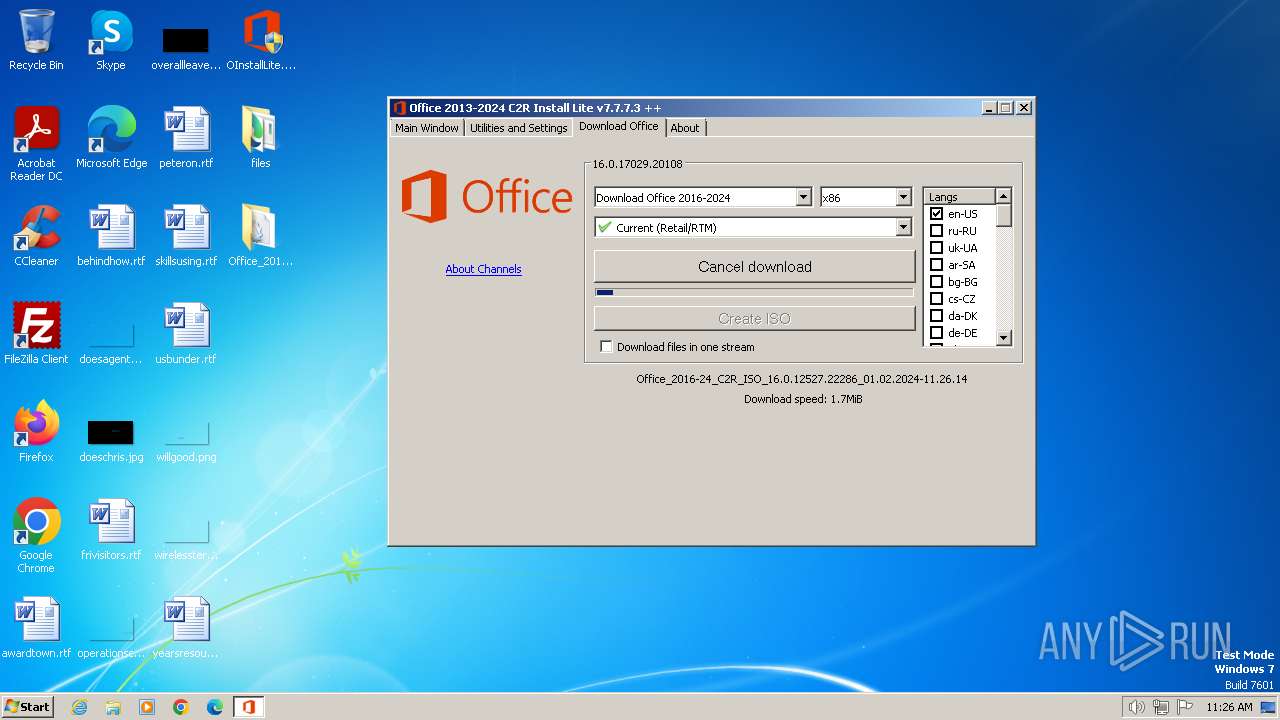Screen dimensions: 1280x720
Task: Check the ar-SA language checkbox
Action: tap(937, 265)
